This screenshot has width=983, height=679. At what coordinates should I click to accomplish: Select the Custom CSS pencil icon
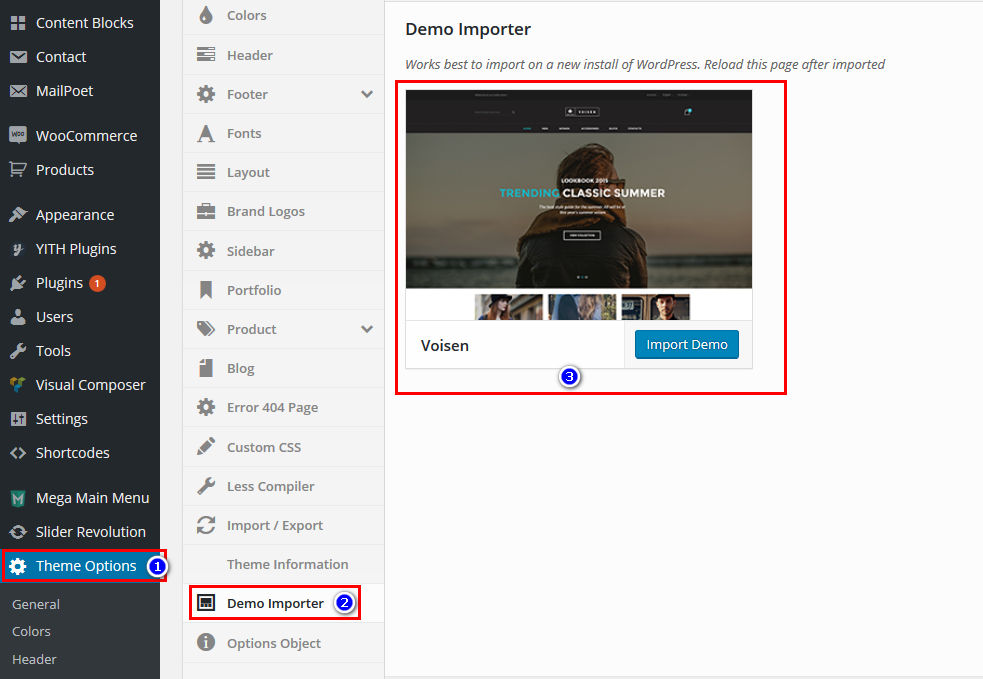click(x=207, y=446)
